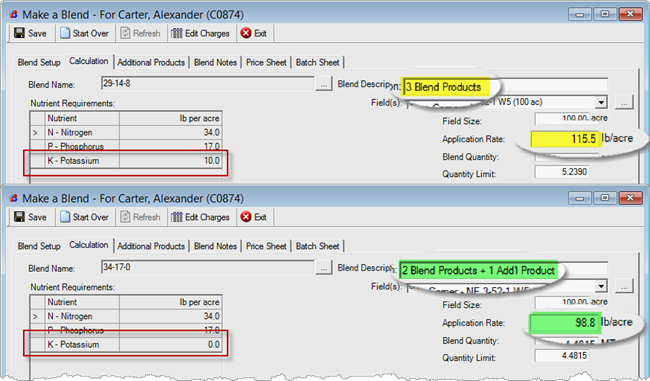Select P - Phosphorus row in upper window

[x=126, y=146]
